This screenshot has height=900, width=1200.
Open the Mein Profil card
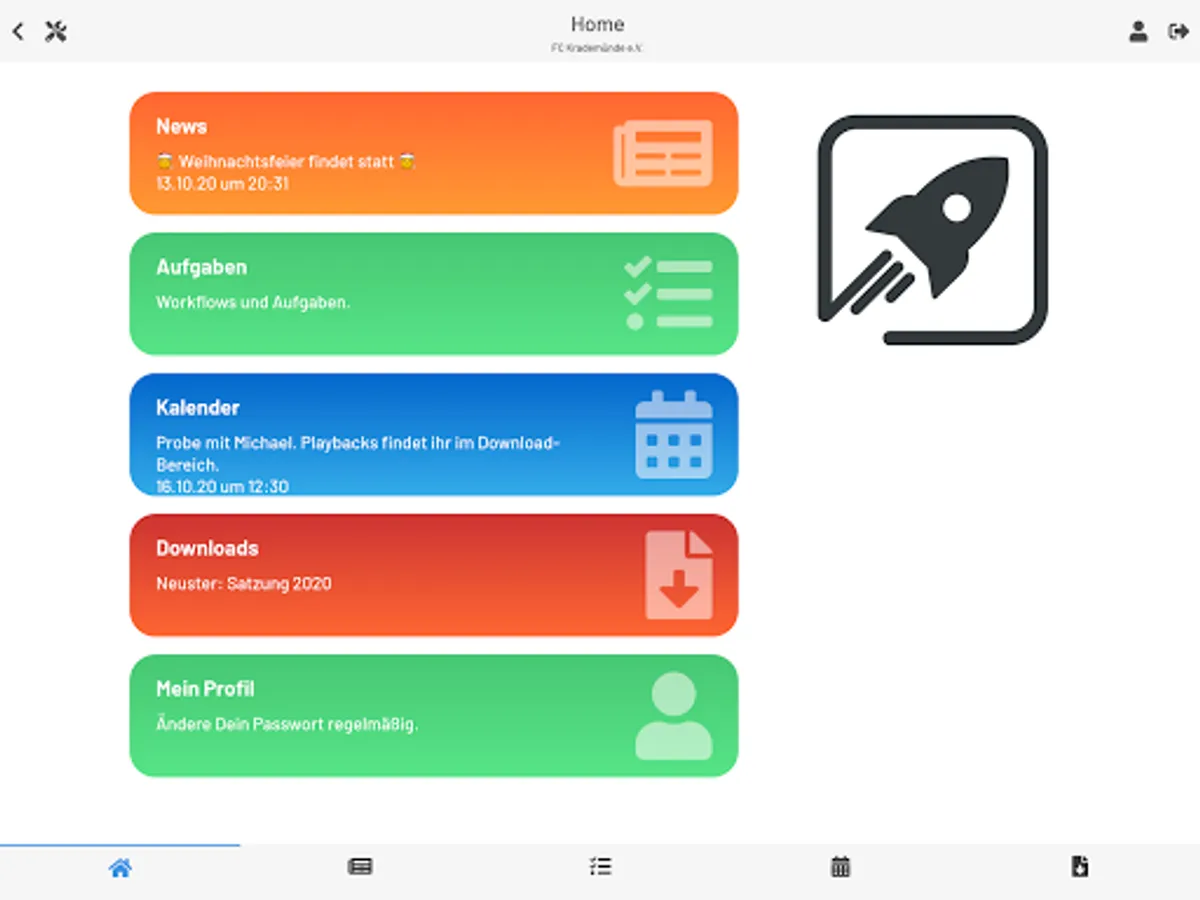click(x=434, y=715)
